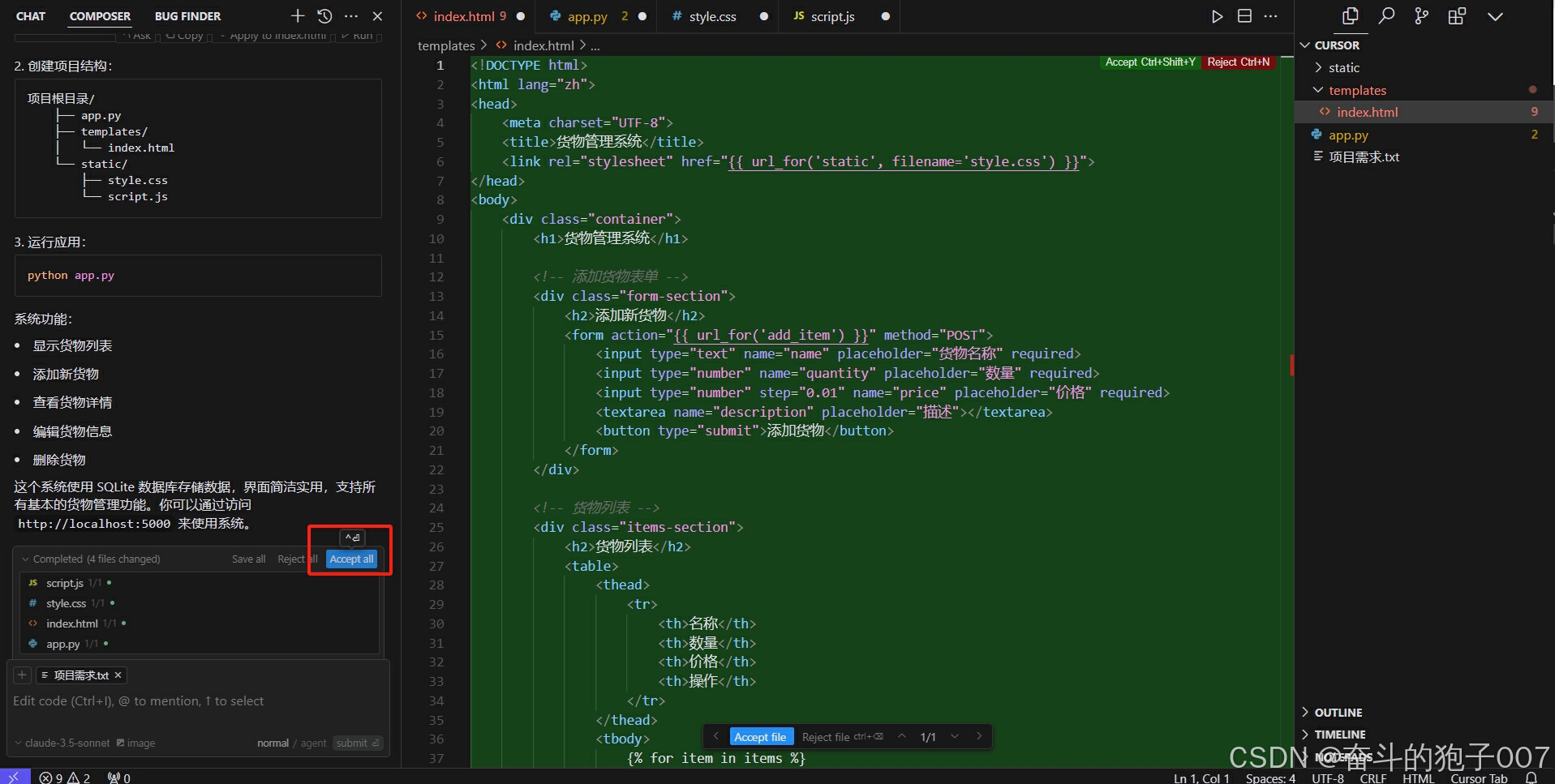Open app.py in changed files list

coord(62,644)
